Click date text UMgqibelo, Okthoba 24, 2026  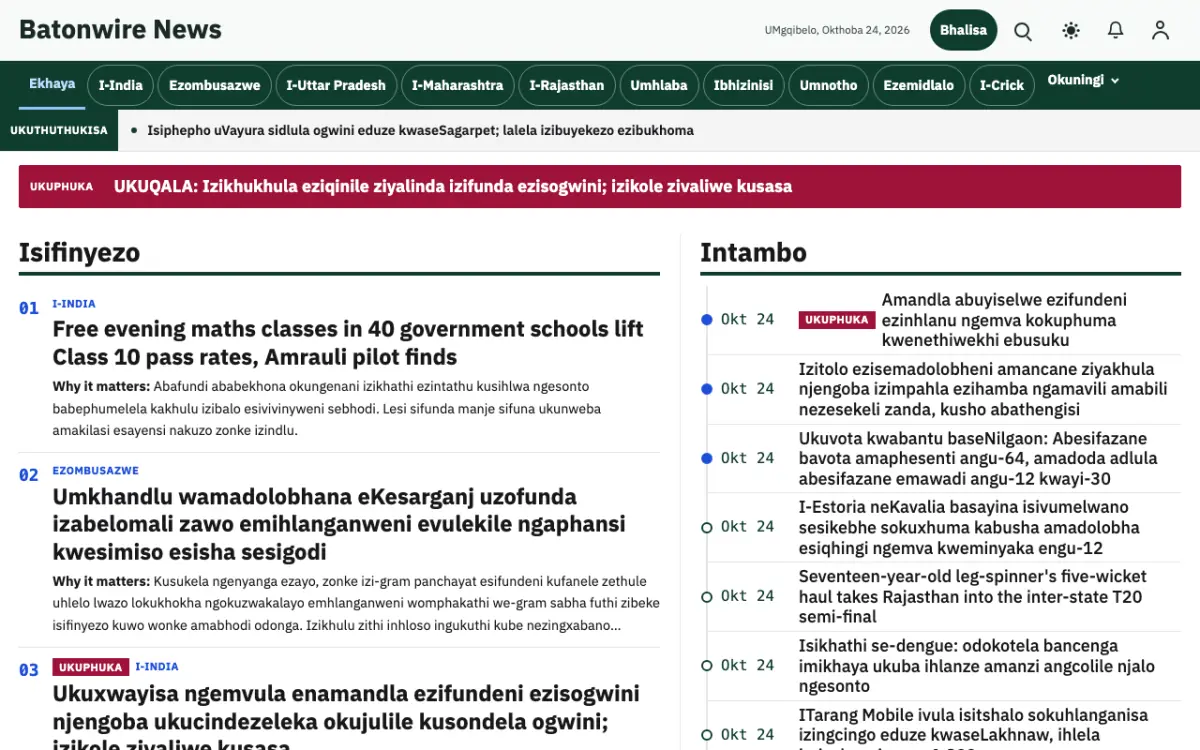(x=837, y=30)
